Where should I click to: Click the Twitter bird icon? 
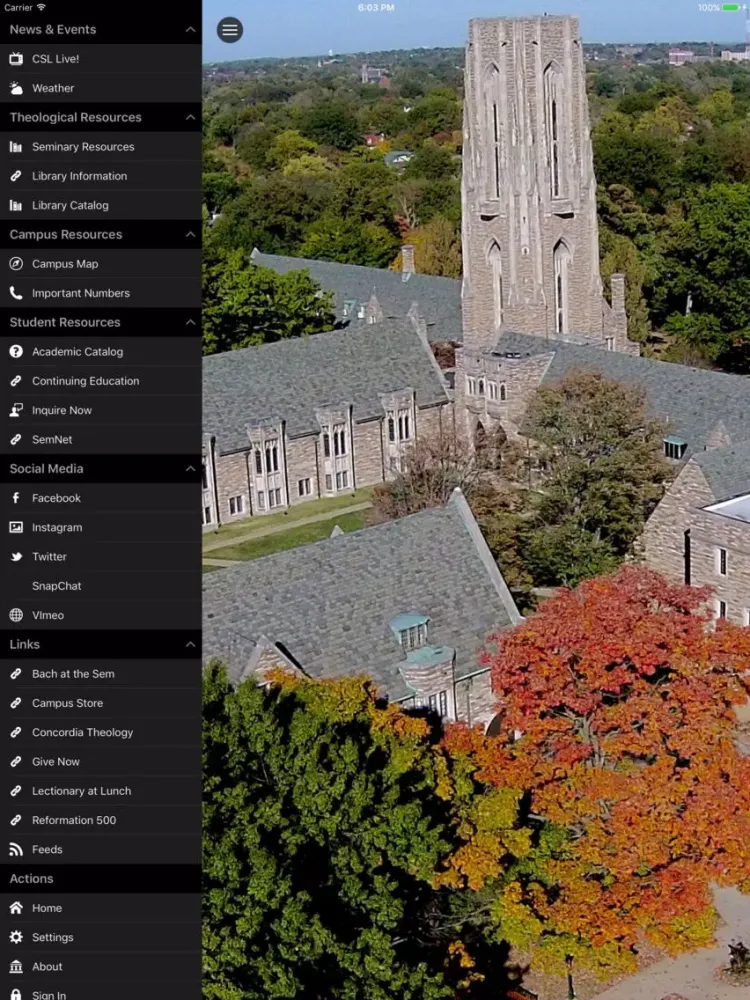[x=16, y=557]
